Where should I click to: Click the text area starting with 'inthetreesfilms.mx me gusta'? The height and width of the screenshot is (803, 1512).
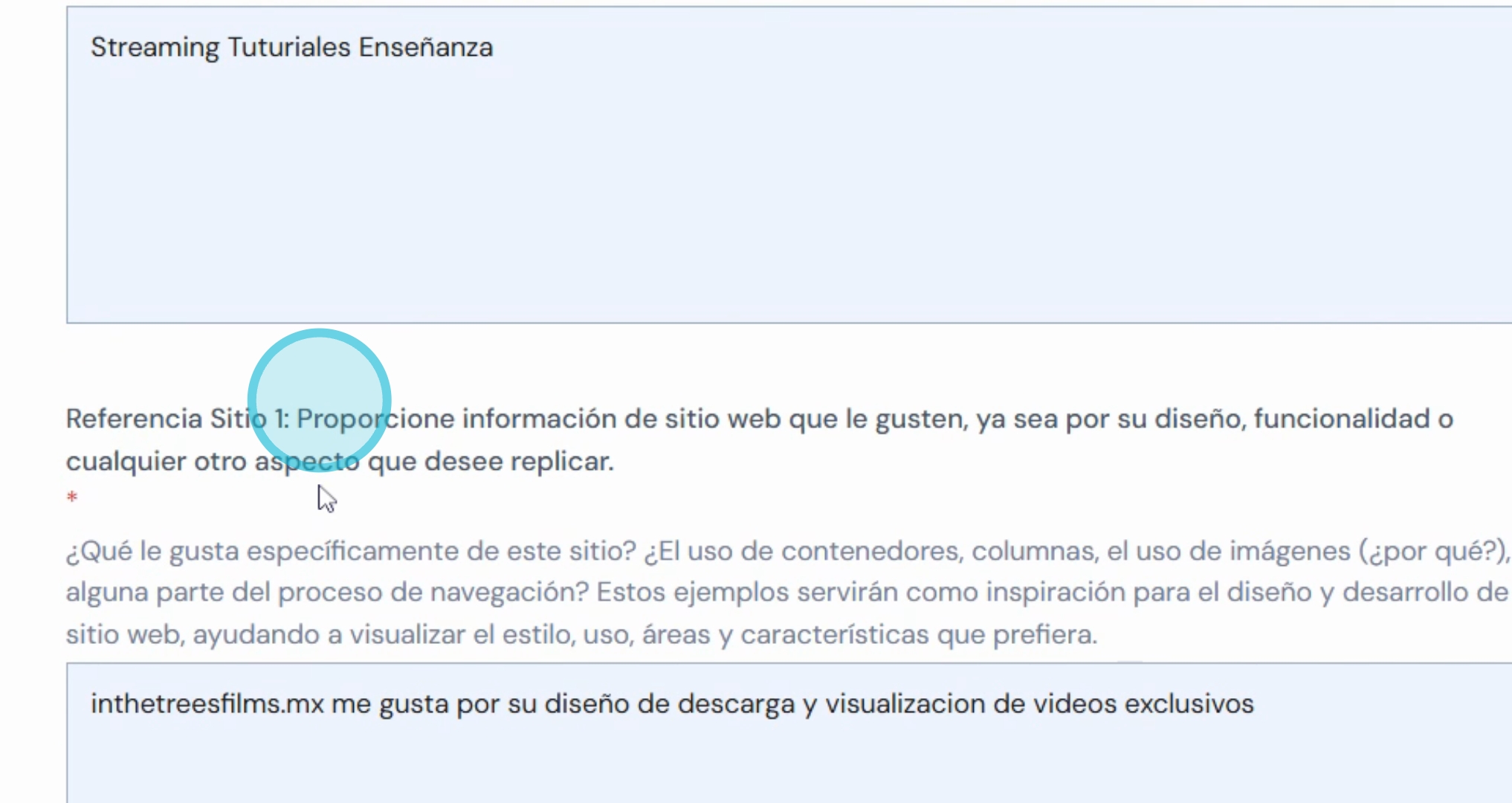tap(789, 733)
